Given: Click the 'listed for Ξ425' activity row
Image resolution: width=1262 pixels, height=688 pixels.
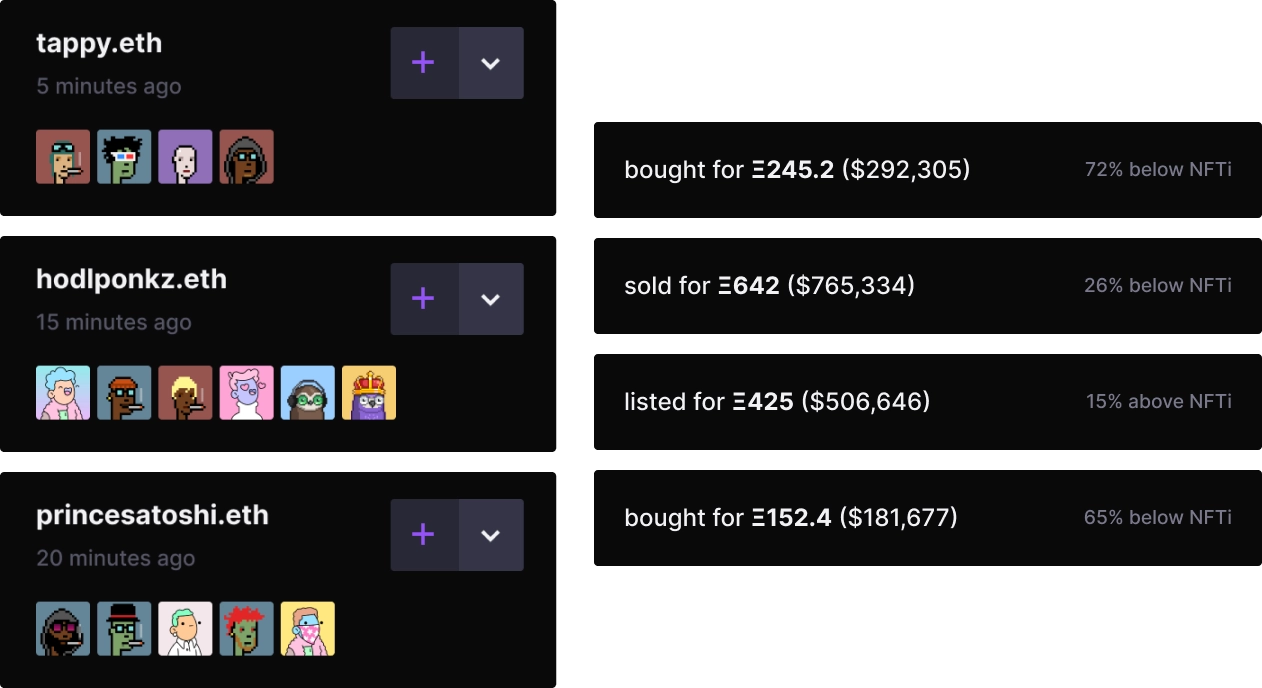Looking at the screenshot, I should click(925, 402).
